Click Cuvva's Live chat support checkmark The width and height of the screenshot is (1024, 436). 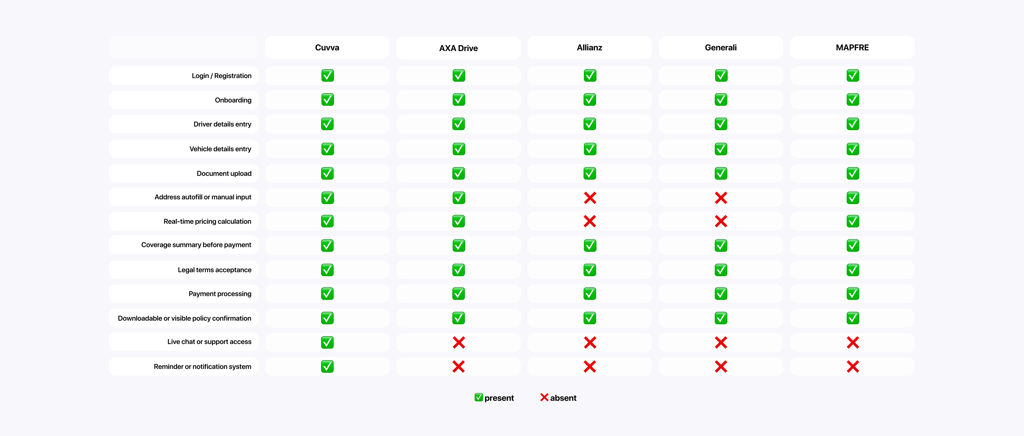(327, 342)
